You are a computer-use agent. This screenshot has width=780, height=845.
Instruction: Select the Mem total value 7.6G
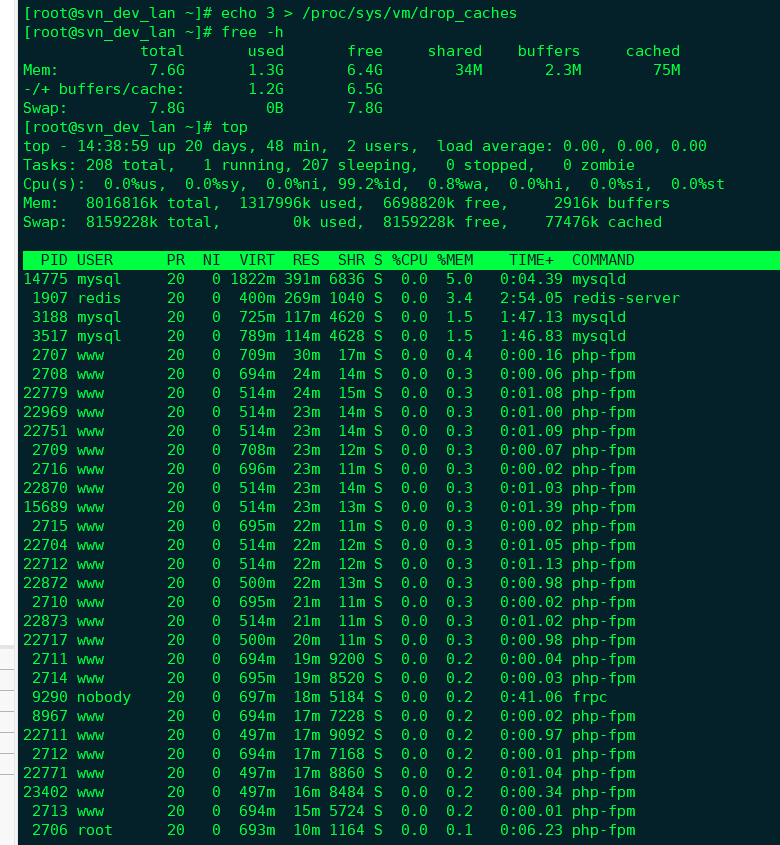pyautogui.click(x=167, y=70)
